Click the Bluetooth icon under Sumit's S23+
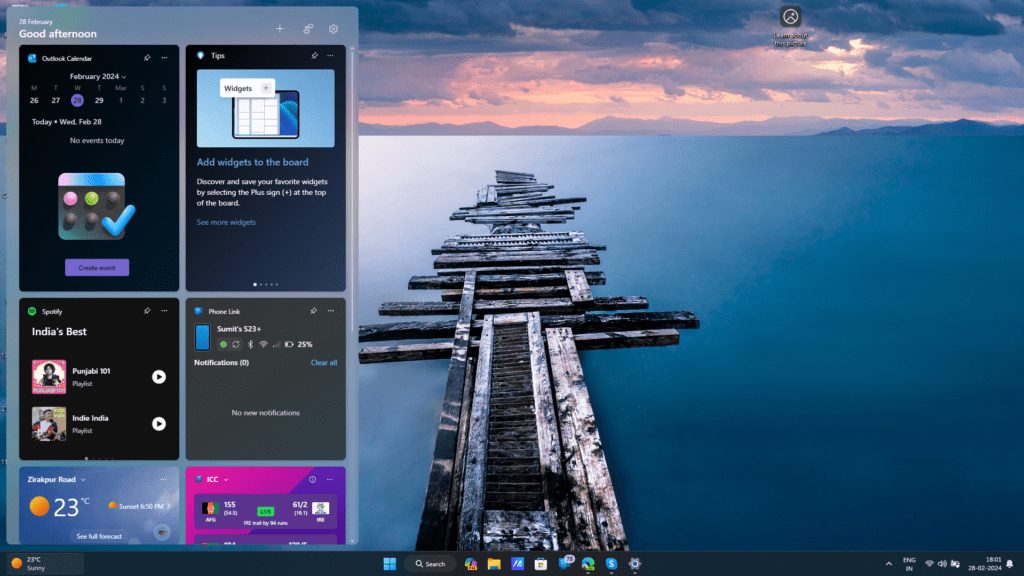The height and width of the screenshot is (576, 1024). (250, 344)
